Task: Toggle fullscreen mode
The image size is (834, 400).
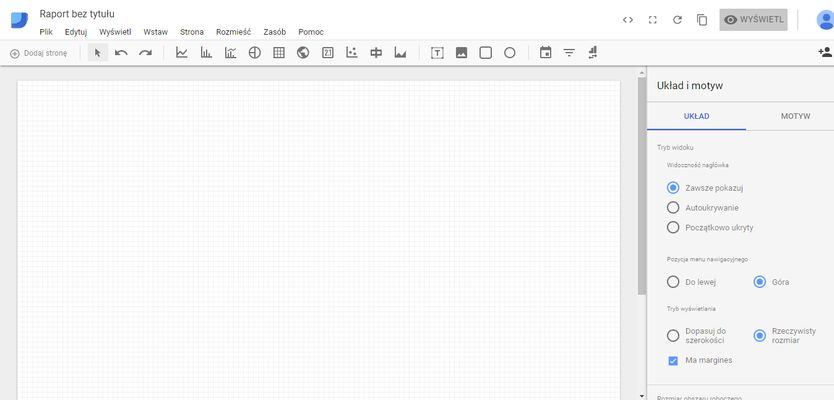Action: pyautogui.click(x=653, y=20)
